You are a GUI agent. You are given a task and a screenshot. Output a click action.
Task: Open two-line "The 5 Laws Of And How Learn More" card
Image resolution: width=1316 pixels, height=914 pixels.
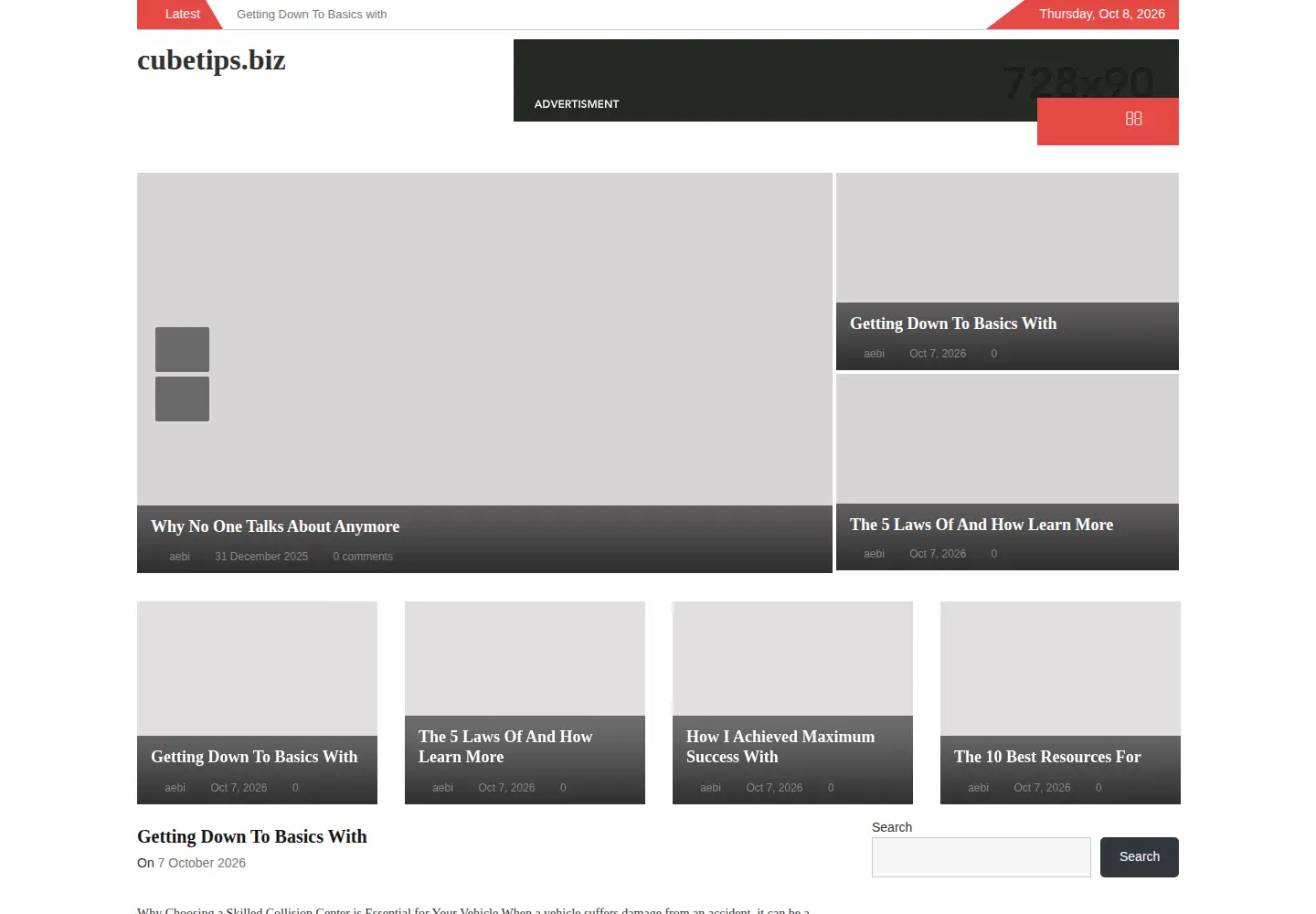click(505, 747)
